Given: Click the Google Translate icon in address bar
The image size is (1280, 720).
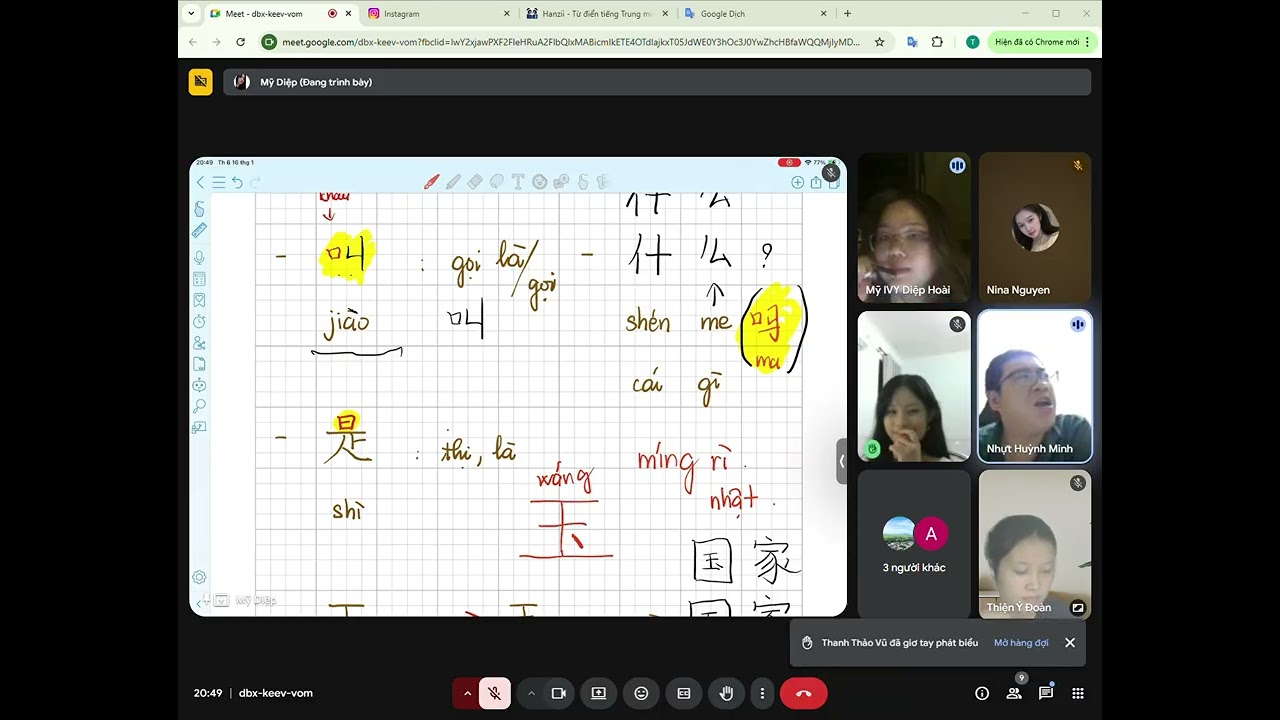Looking at the screenshot, I should (912, 42).
